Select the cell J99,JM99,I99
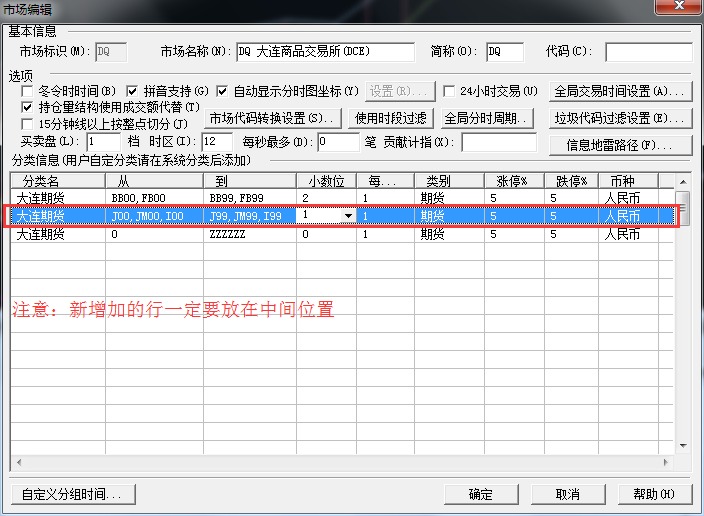This screenshot has width=704, height=516. pos(250,216)
